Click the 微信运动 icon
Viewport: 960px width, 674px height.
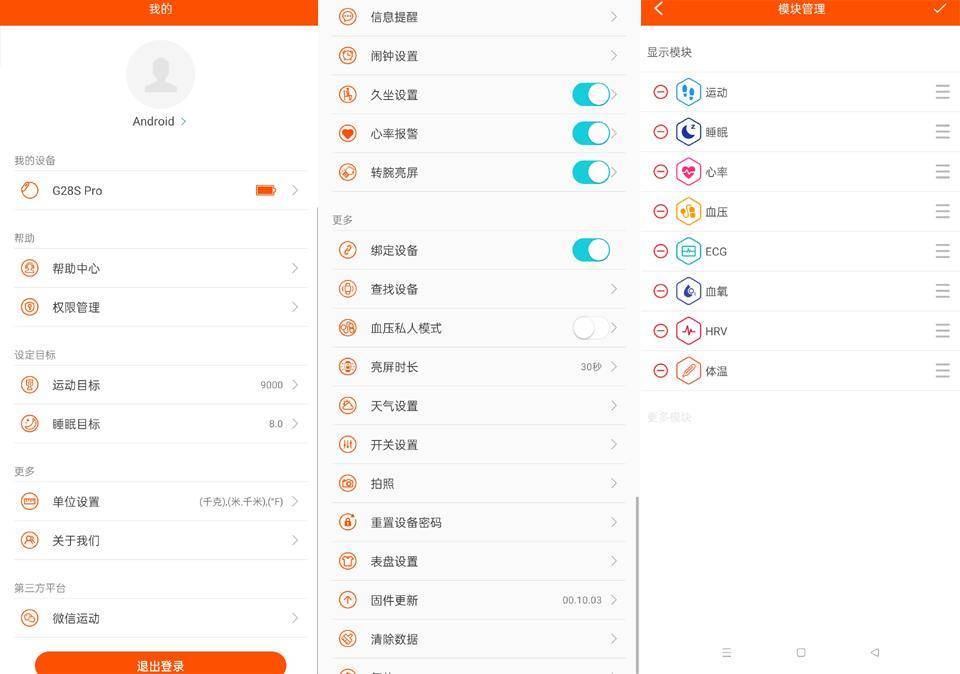pyautogui.click(x=30, y=618)
